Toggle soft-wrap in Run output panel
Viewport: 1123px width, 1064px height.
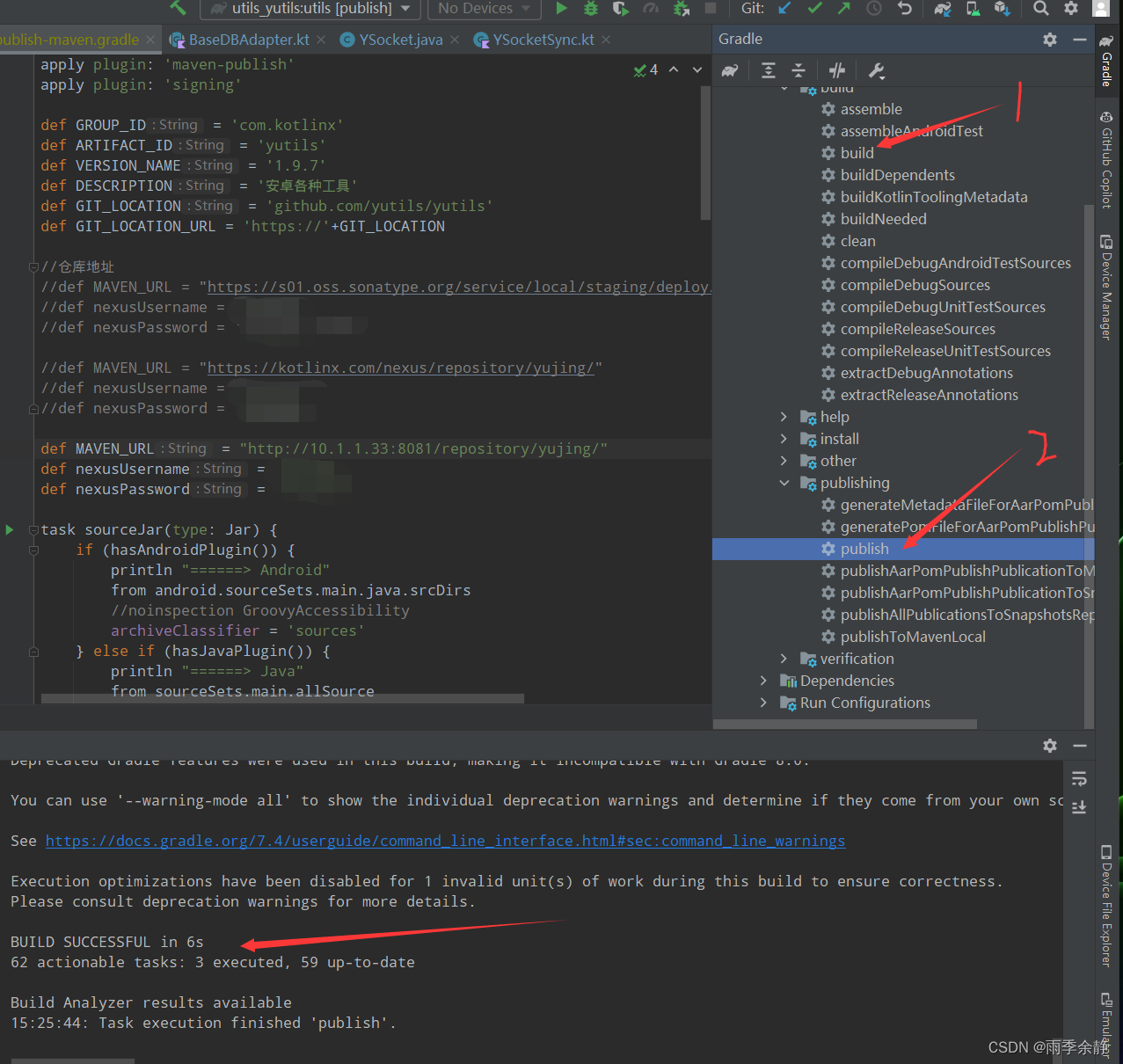1080,779
